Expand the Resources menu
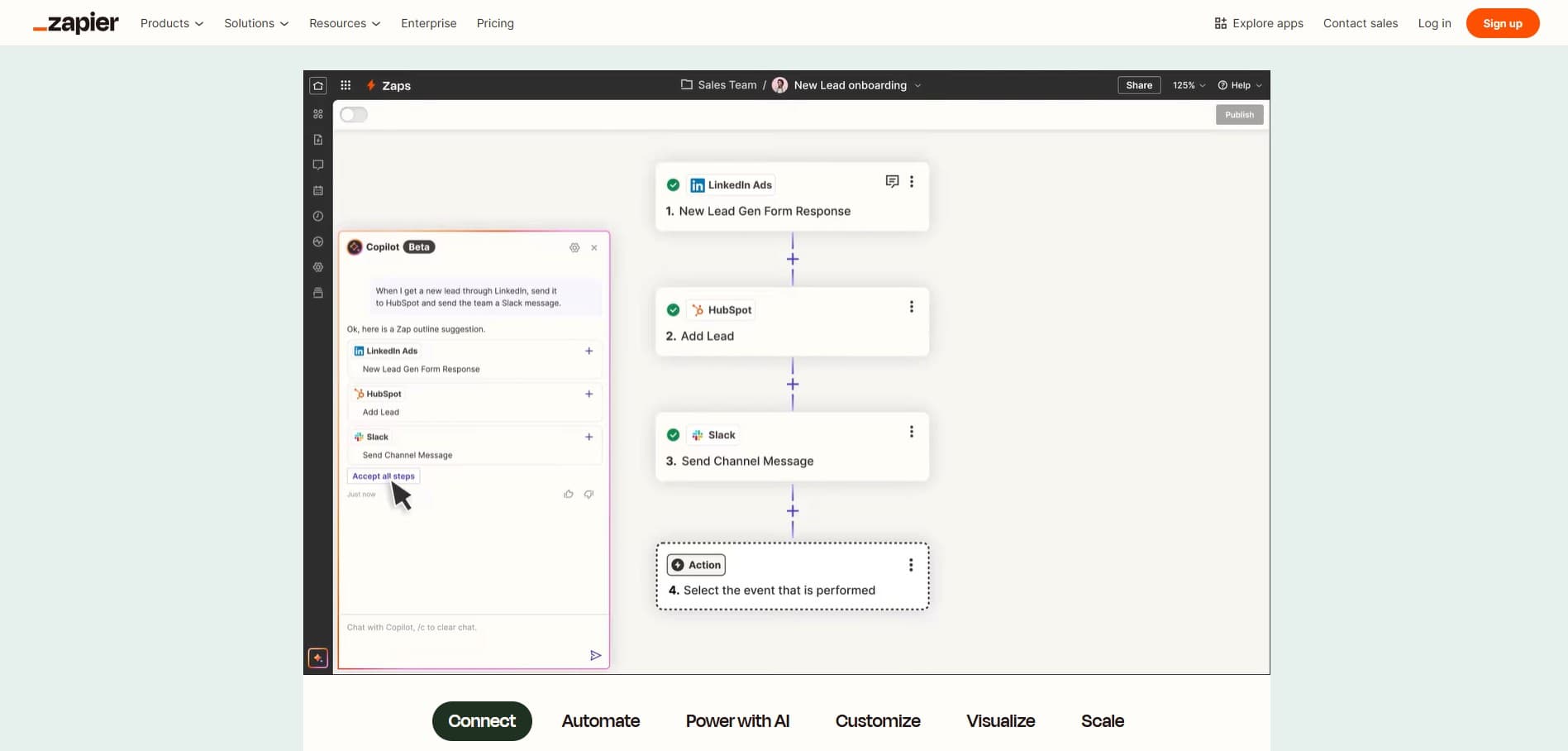The width and height of the screenshot is (1568, 751). (345, 23)
